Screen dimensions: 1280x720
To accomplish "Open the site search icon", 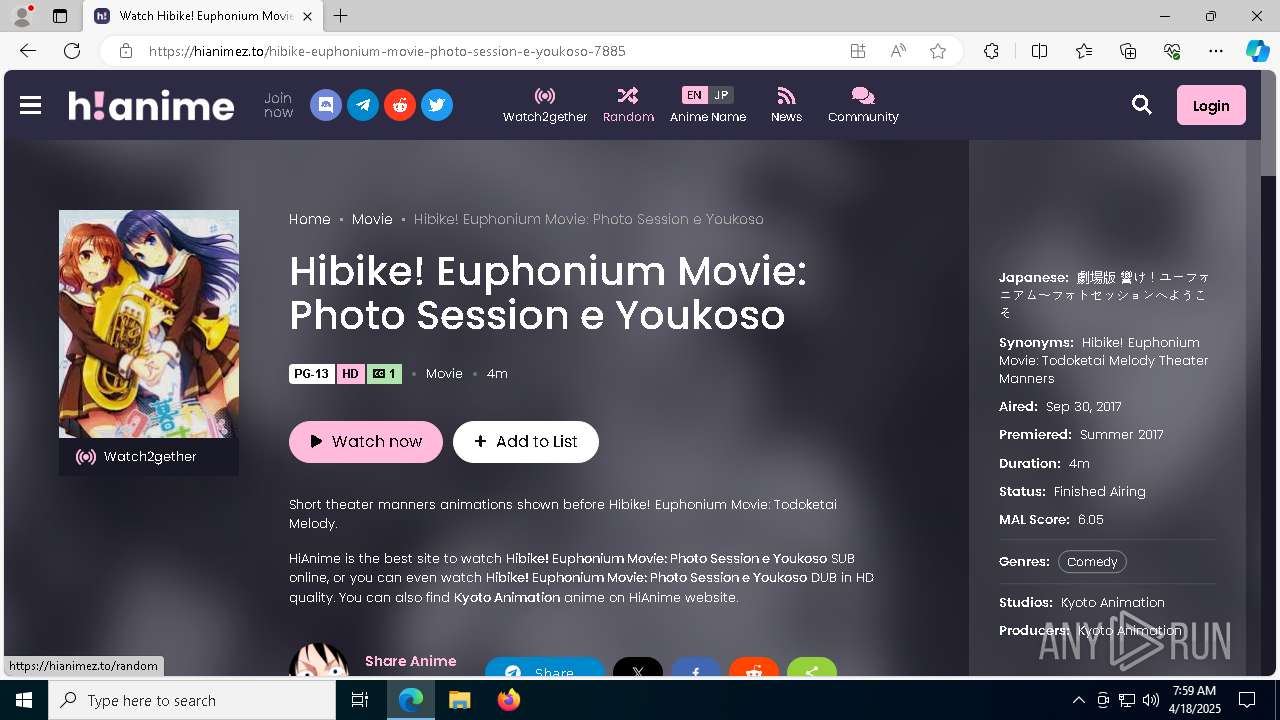I will point(1142,105).
